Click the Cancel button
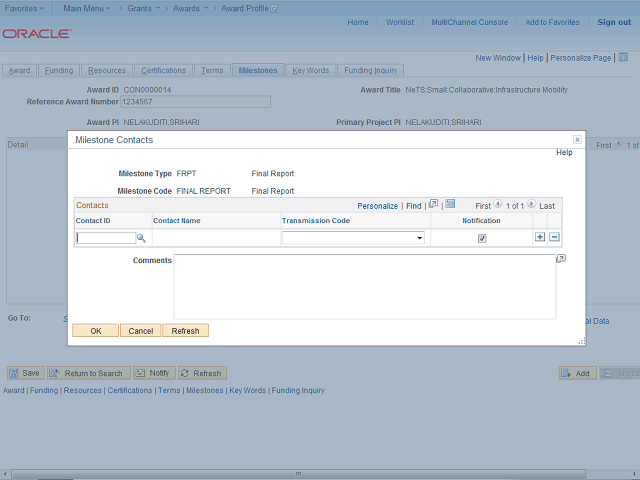The image size is (640, 480). (140, 330)
